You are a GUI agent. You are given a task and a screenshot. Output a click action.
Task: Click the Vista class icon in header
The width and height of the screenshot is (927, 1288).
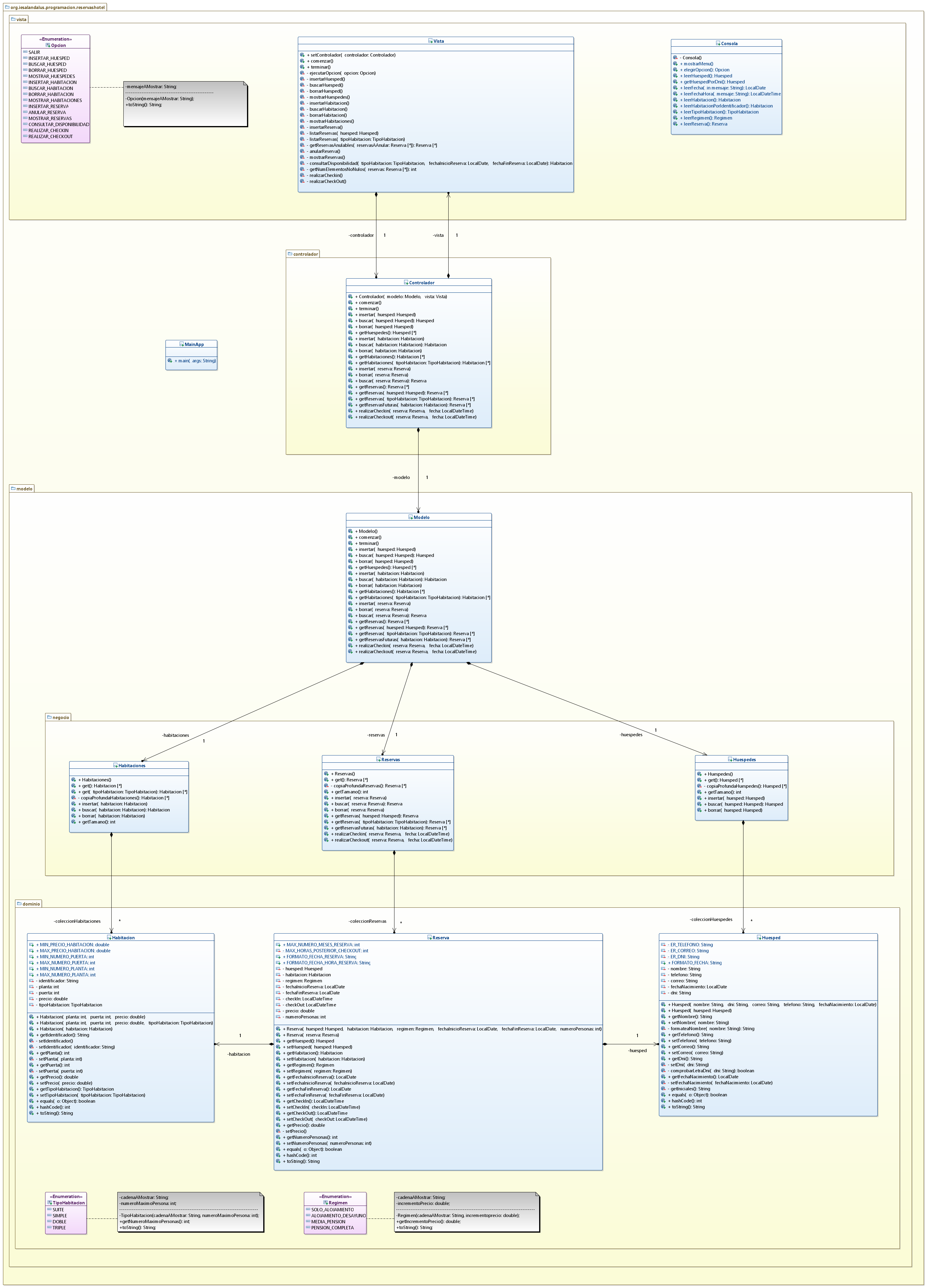click(x=431, y=41)
